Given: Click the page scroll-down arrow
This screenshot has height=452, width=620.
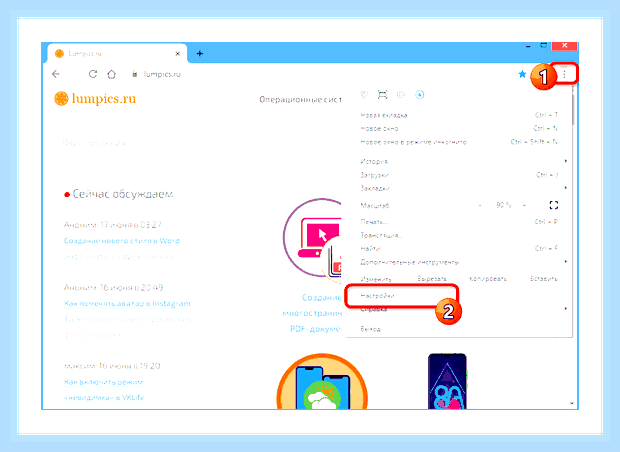Looking at the screenshot, I should pyautogui.click(x=572, y=403).
